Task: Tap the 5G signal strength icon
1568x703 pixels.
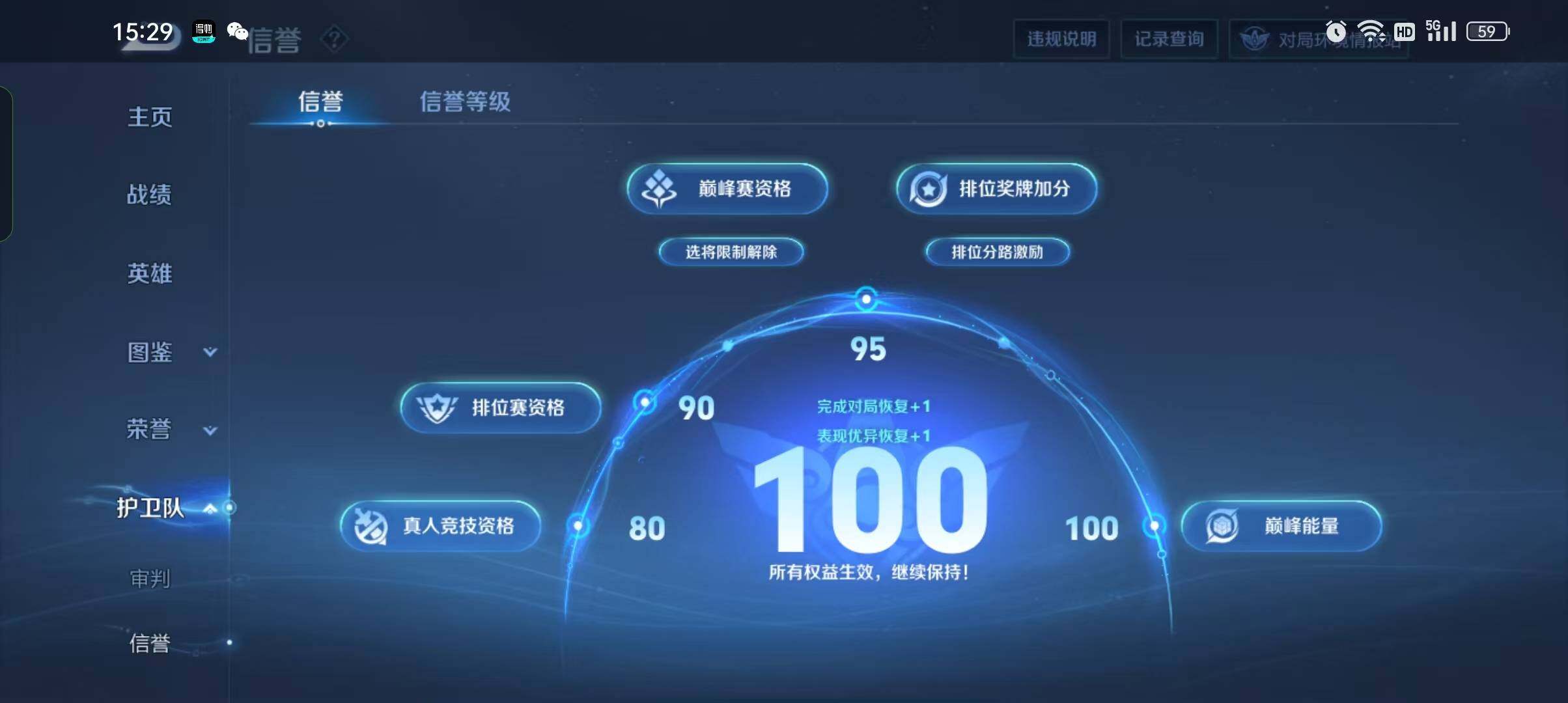Action: point(1441,31)
